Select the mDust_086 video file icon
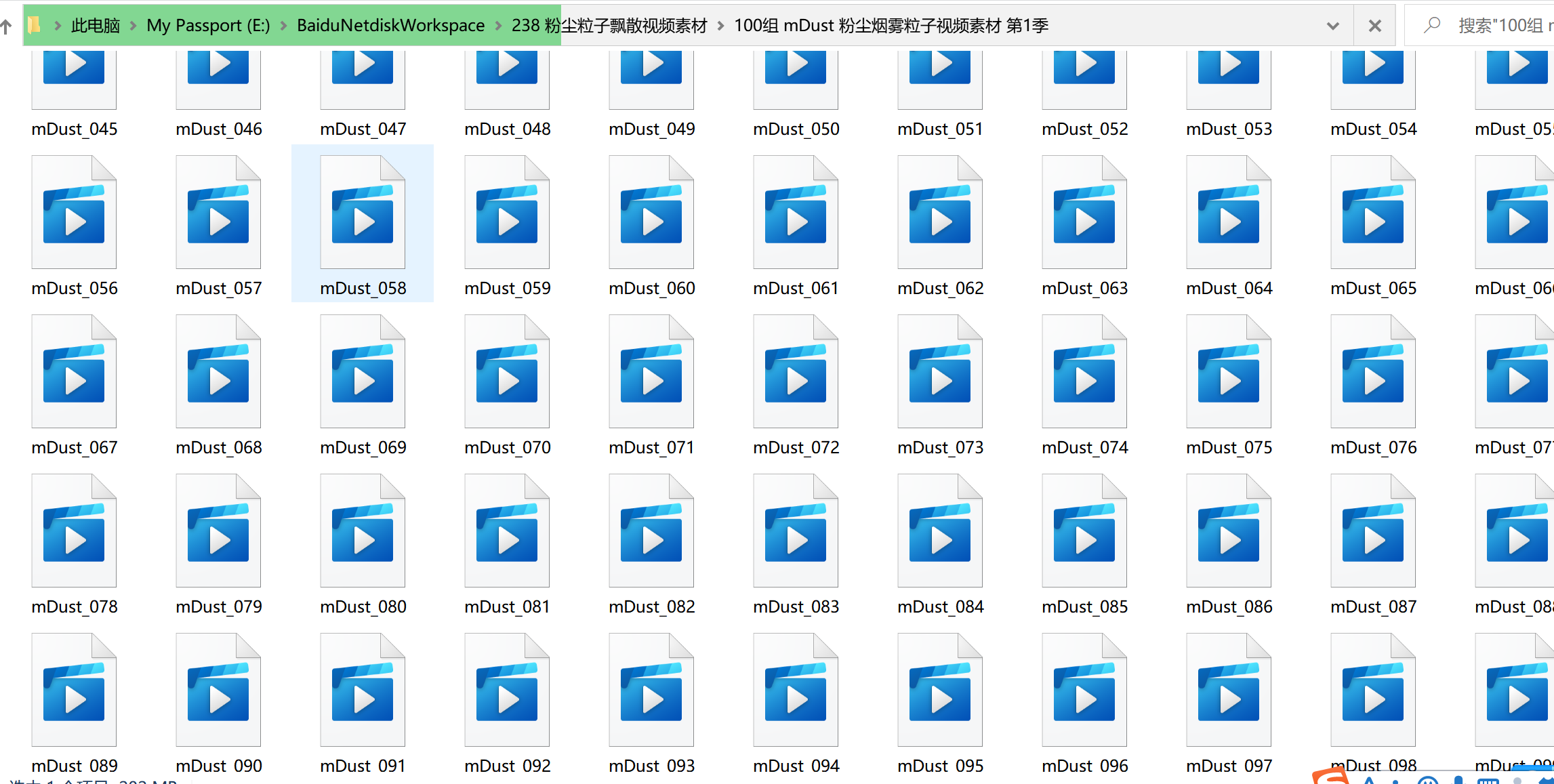Image resolution: width=1554 pixels, height=784 pixels. pyautogui.click(x=1229, y=531)
